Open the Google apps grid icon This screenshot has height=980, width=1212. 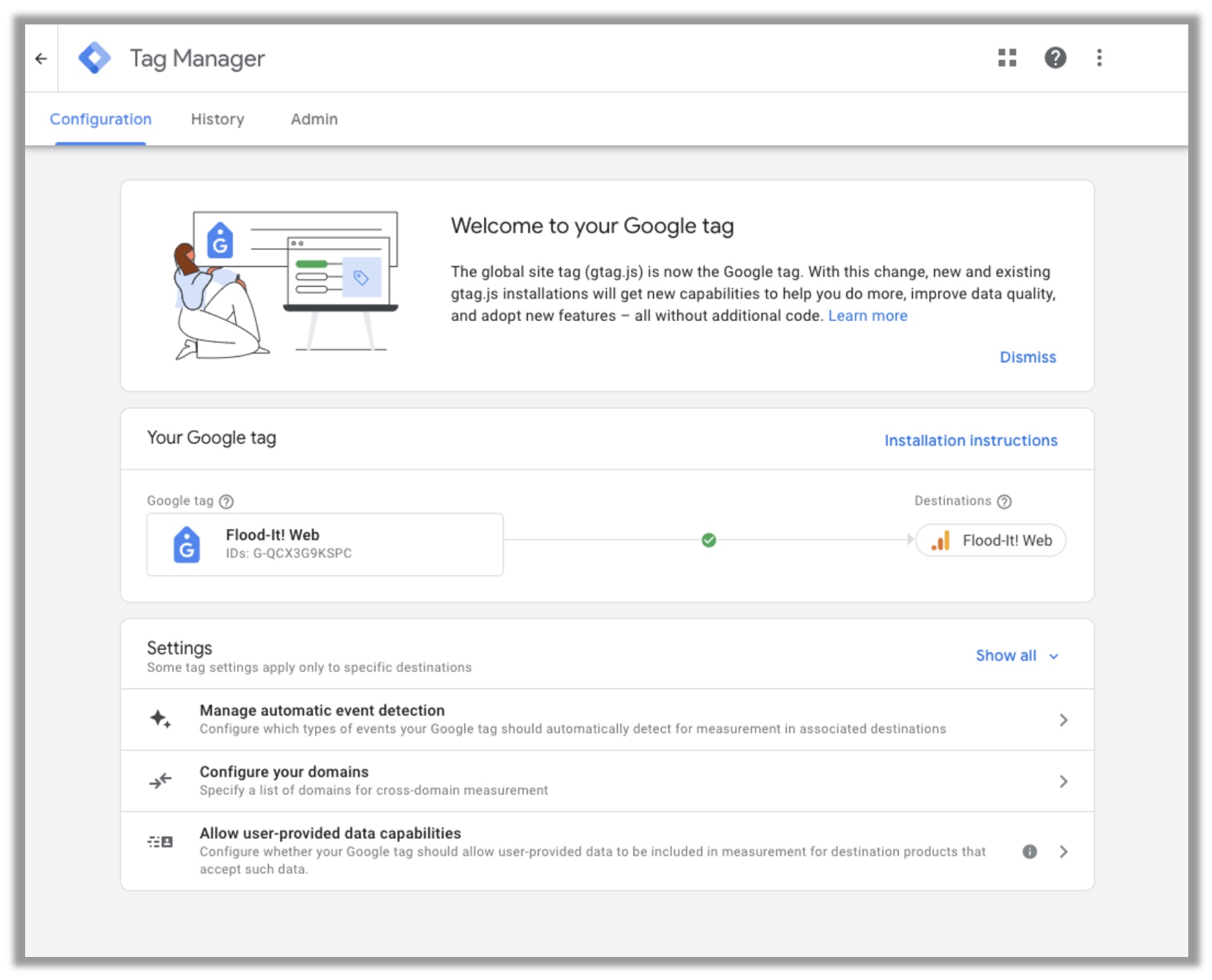pos(1007,58)
